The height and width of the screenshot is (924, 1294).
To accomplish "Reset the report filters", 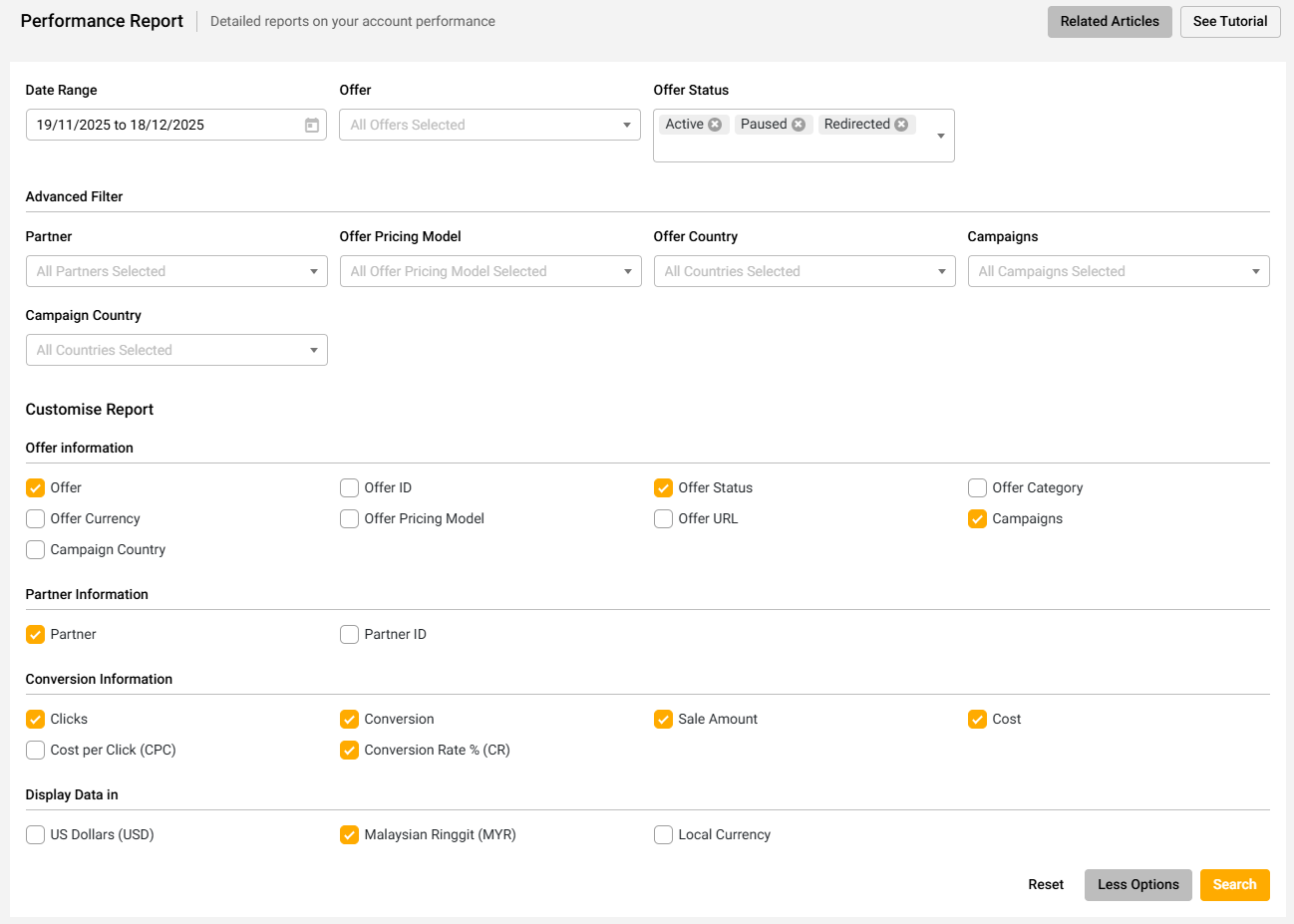I will point(1046,885).
